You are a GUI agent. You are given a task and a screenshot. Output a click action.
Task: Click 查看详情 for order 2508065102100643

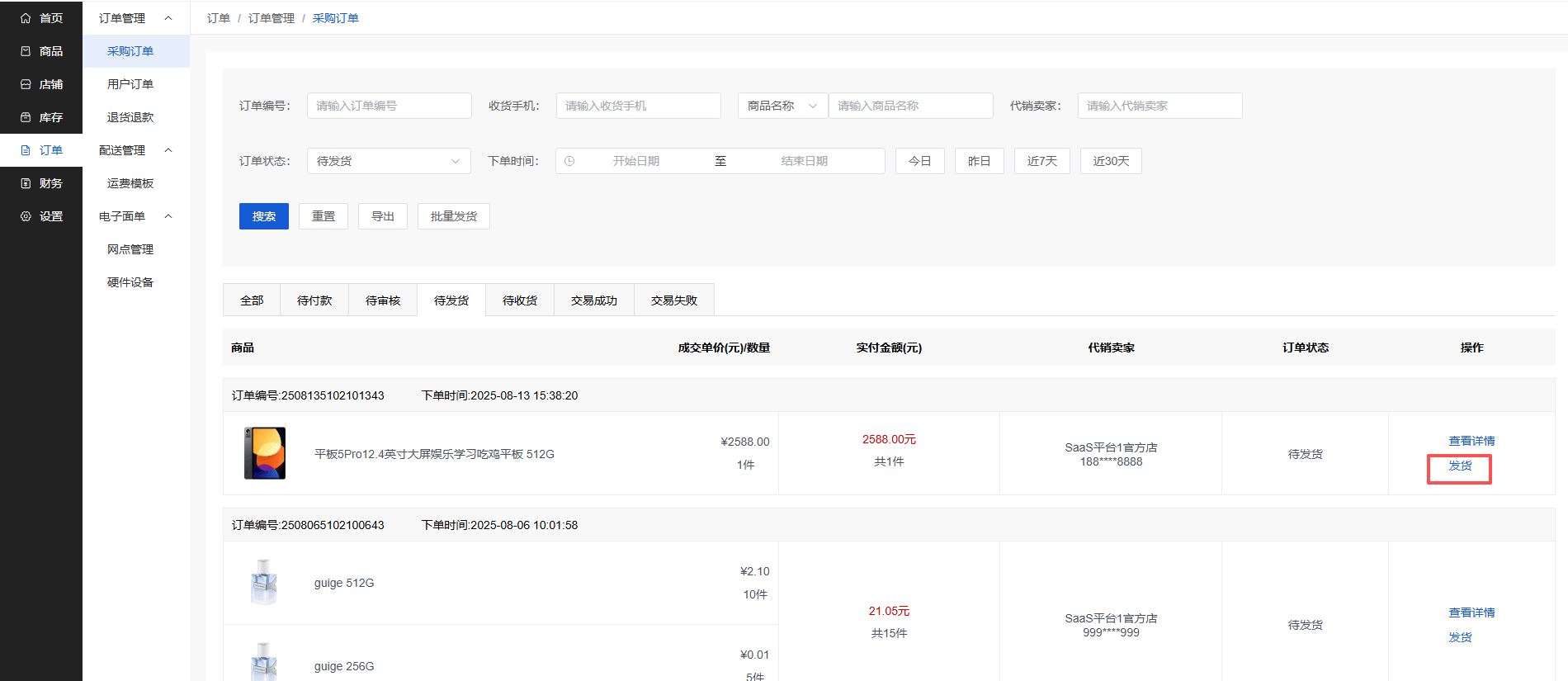click(x=1471, y=612)
